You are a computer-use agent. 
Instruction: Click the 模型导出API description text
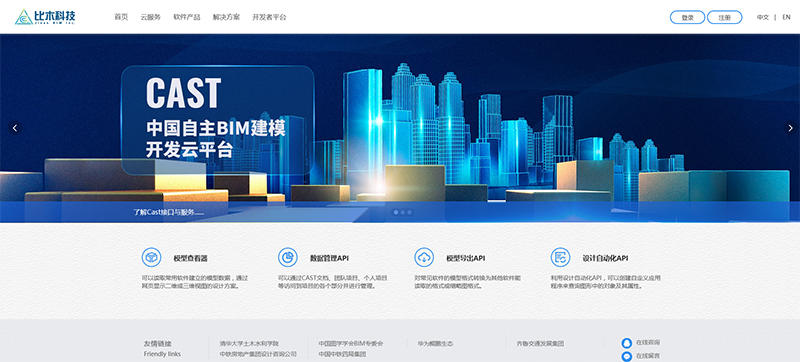click(x=467, y=282)
